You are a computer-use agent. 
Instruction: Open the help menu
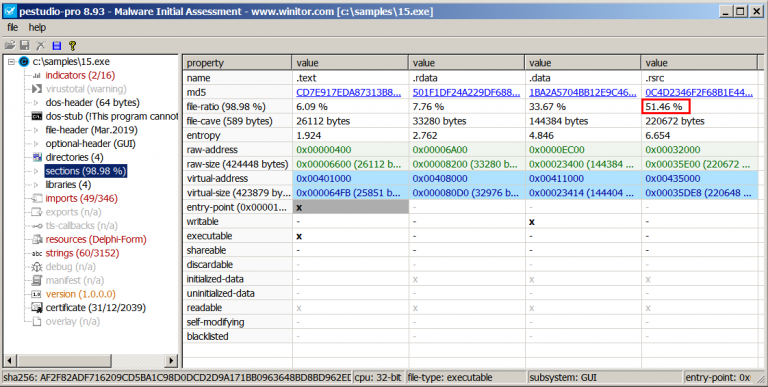tap(37, 27)
